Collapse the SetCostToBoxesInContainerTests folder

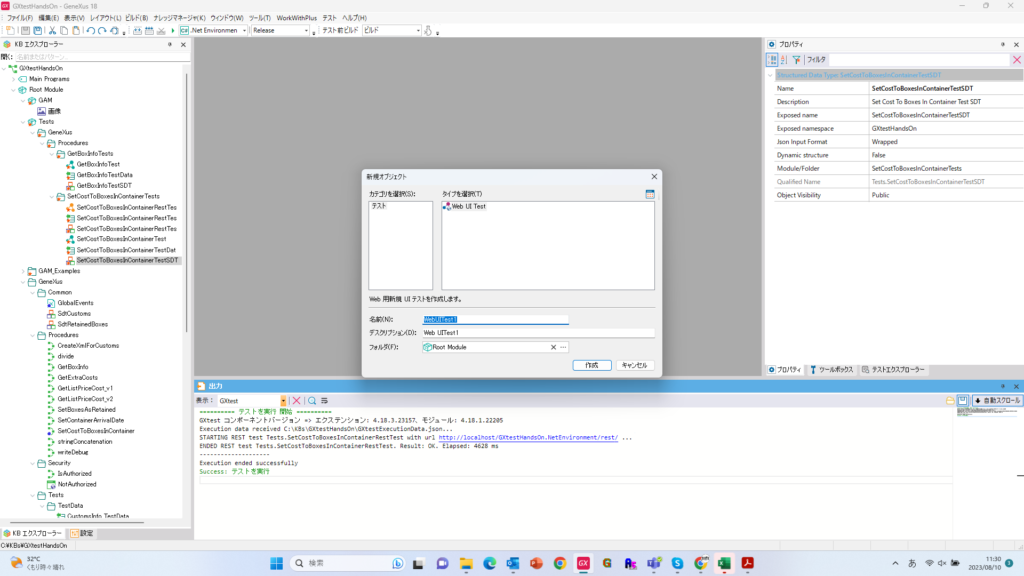click(x=52, y=196)
